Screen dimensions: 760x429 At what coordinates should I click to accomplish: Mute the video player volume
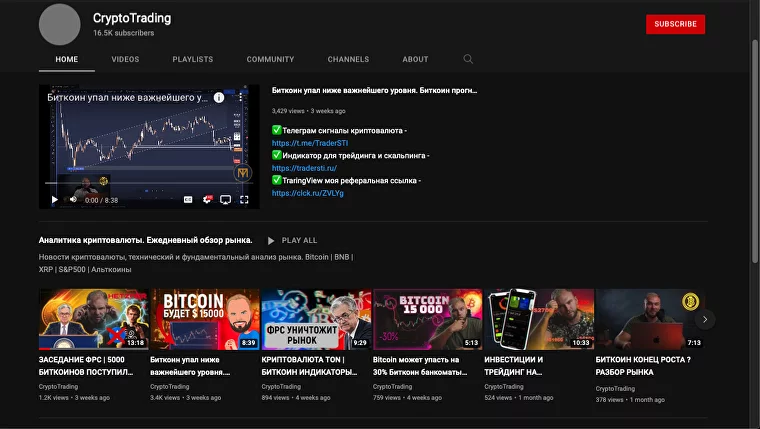click(73, 200)
